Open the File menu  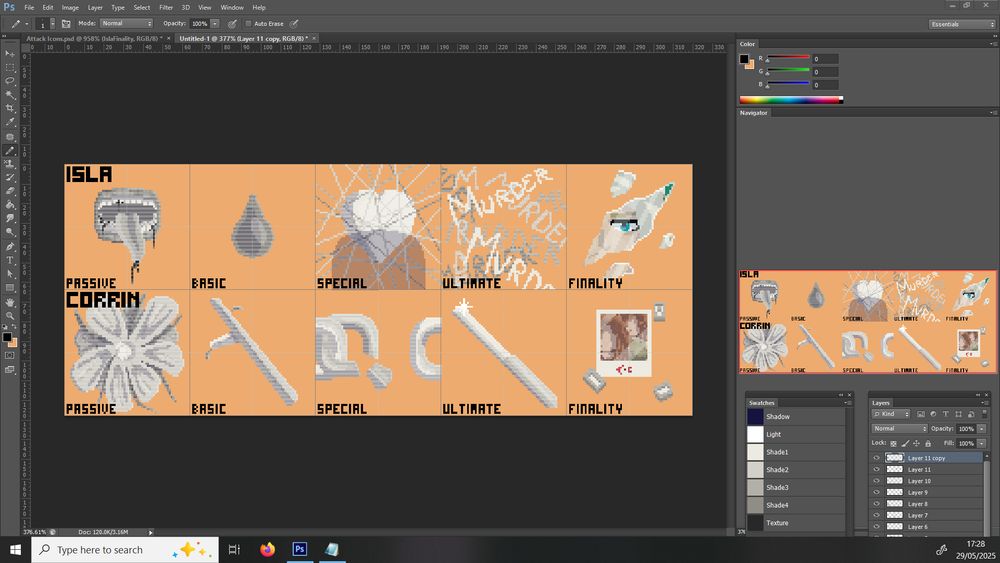pyautogui.click(x=29, y=8)
